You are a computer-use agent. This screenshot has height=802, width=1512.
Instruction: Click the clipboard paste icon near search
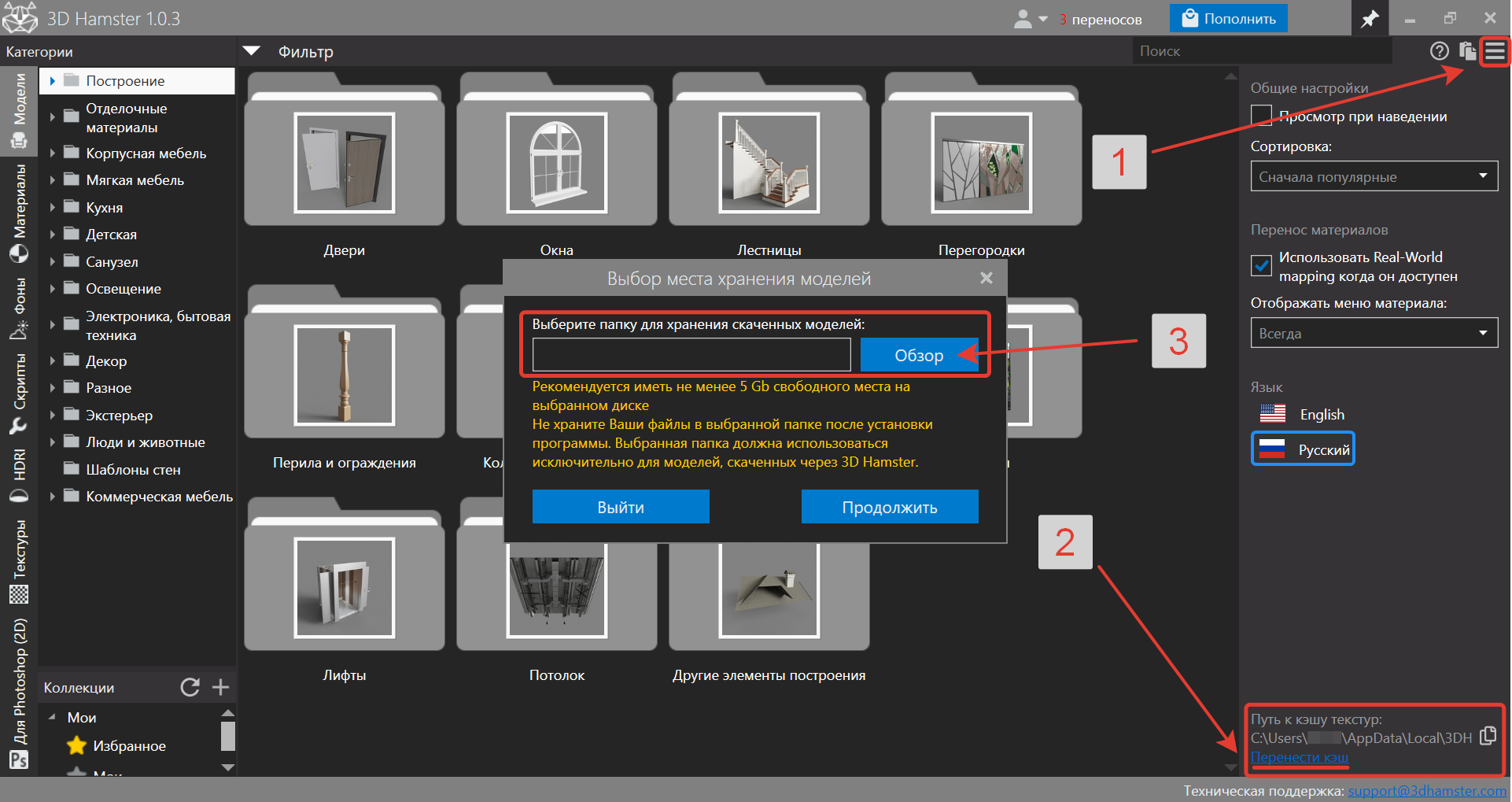(x=1467, y=51)
